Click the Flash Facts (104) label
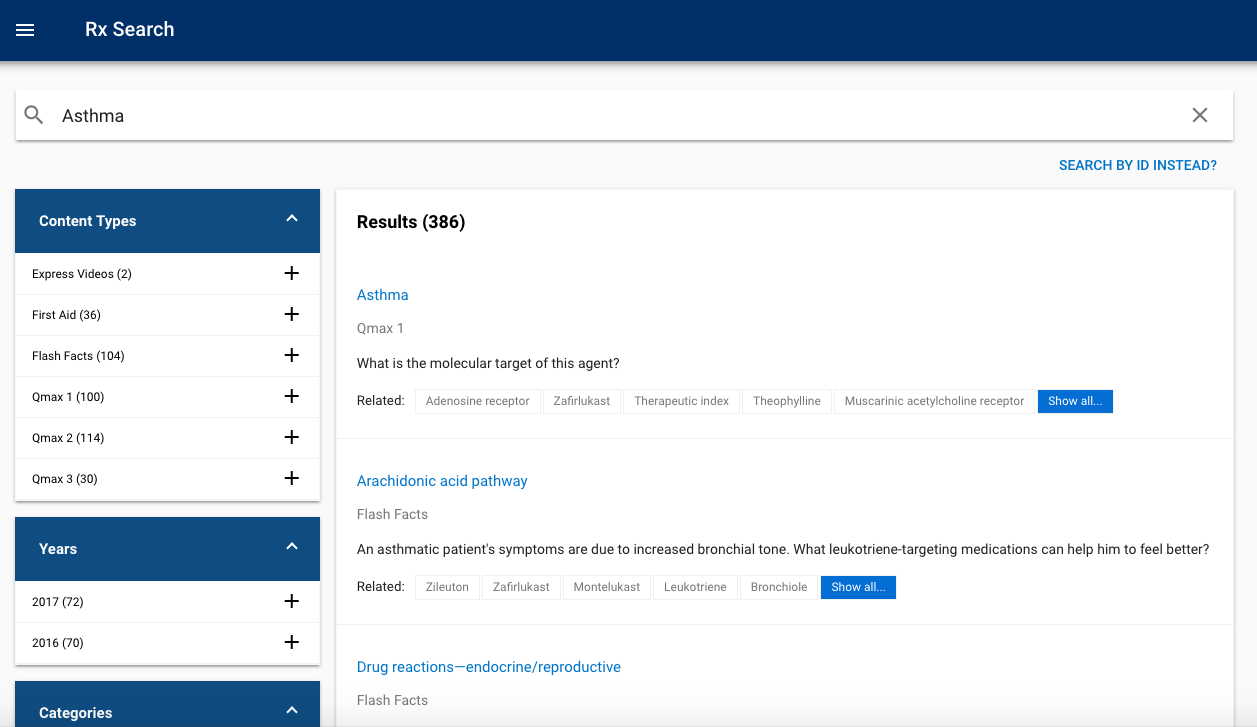This screenshot has width=1257, height=727. coord(78,356)
